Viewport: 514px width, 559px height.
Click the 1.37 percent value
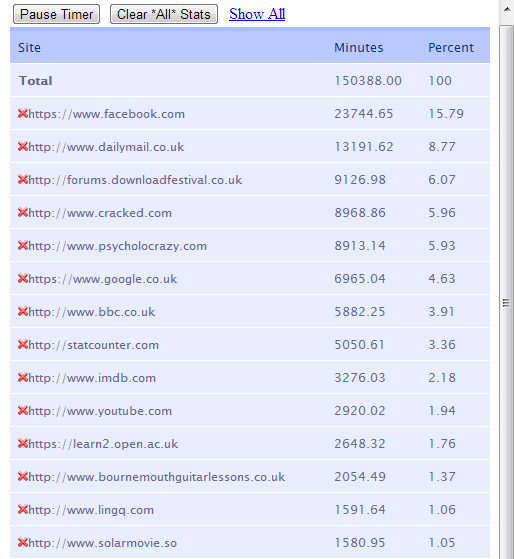[442, 477]
